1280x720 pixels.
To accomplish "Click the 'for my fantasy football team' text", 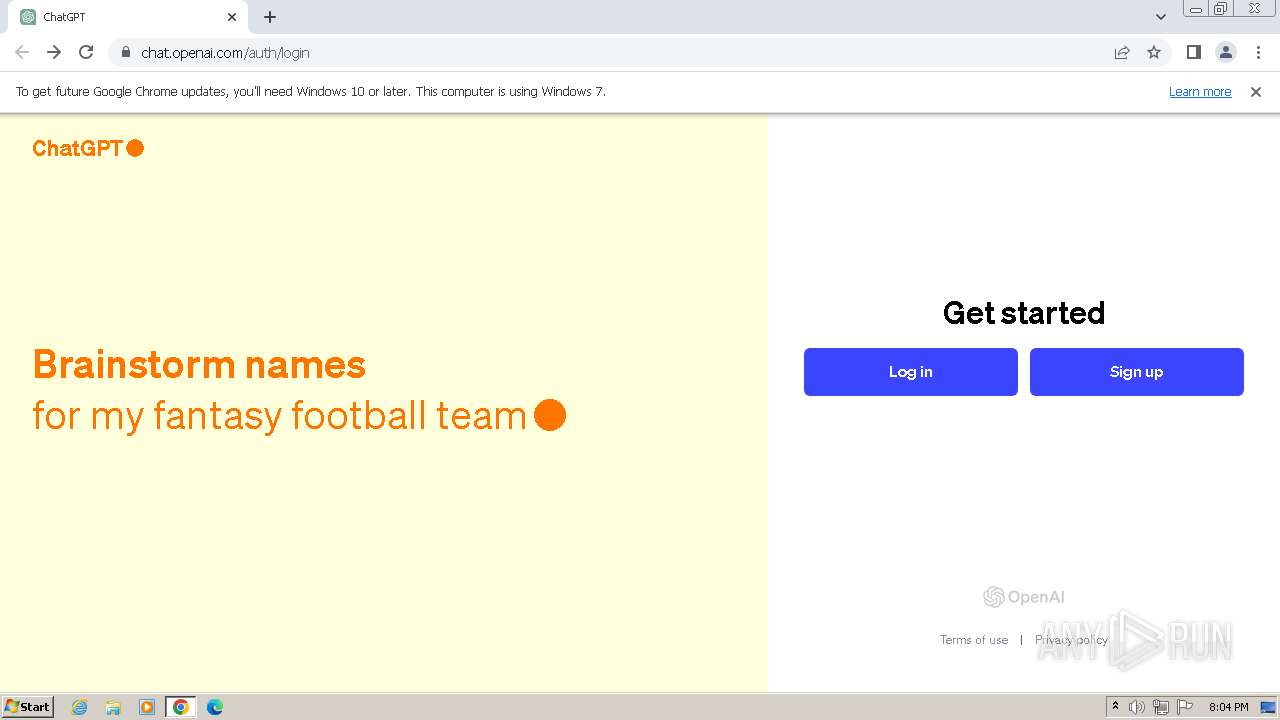I will tap(279, 415).
